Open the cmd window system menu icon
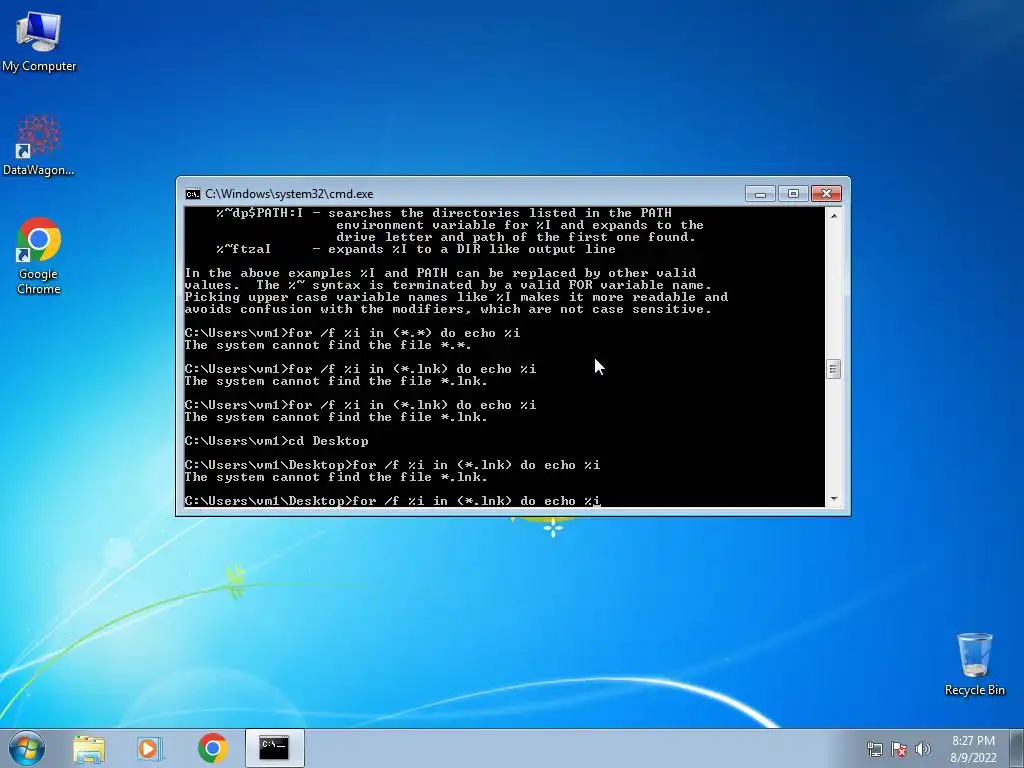This screenshot has height=768, width=1024. click(x=193, y=194)
